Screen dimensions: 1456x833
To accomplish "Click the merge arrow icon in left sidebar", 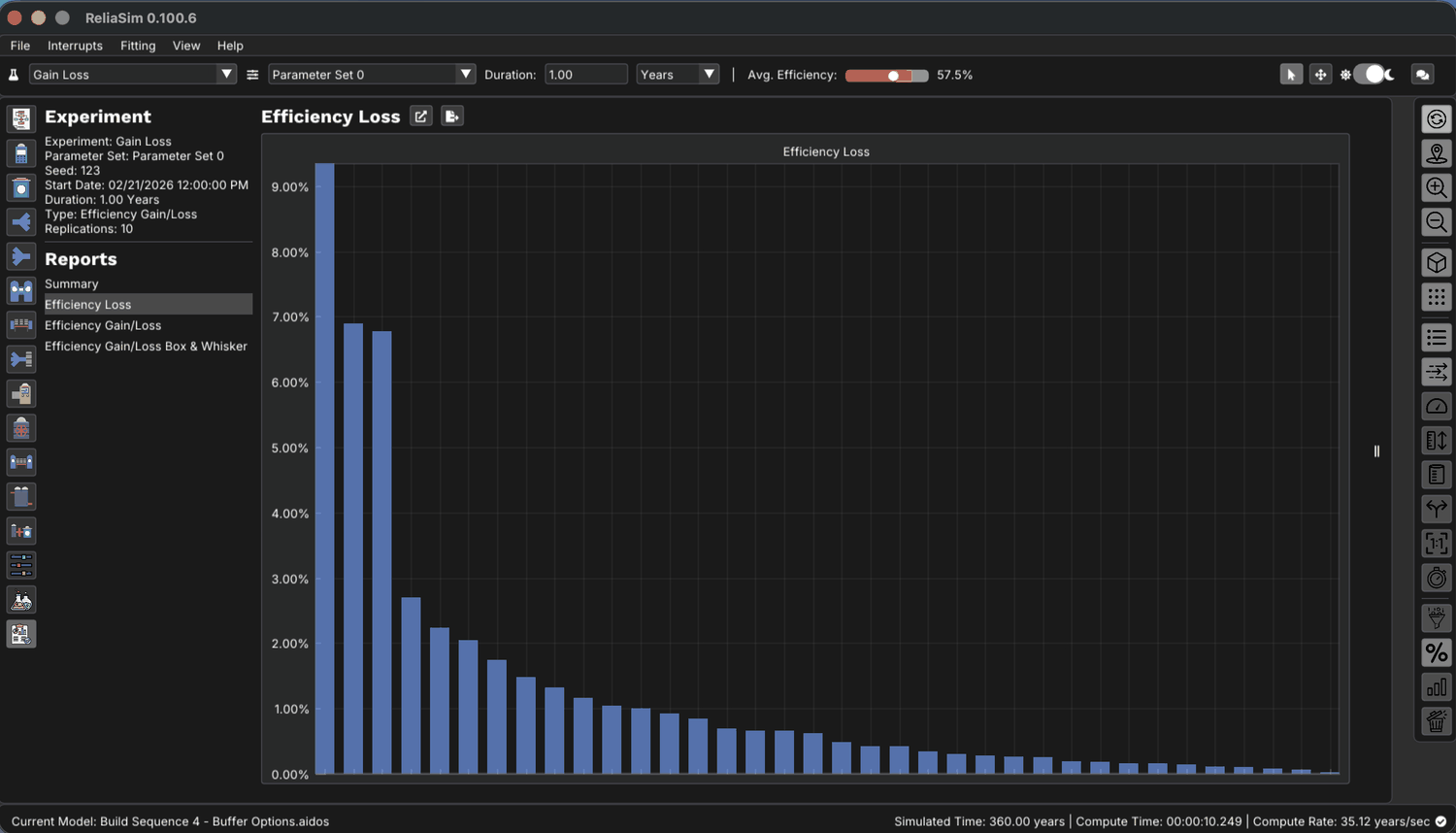I will [x=21, y=256].
